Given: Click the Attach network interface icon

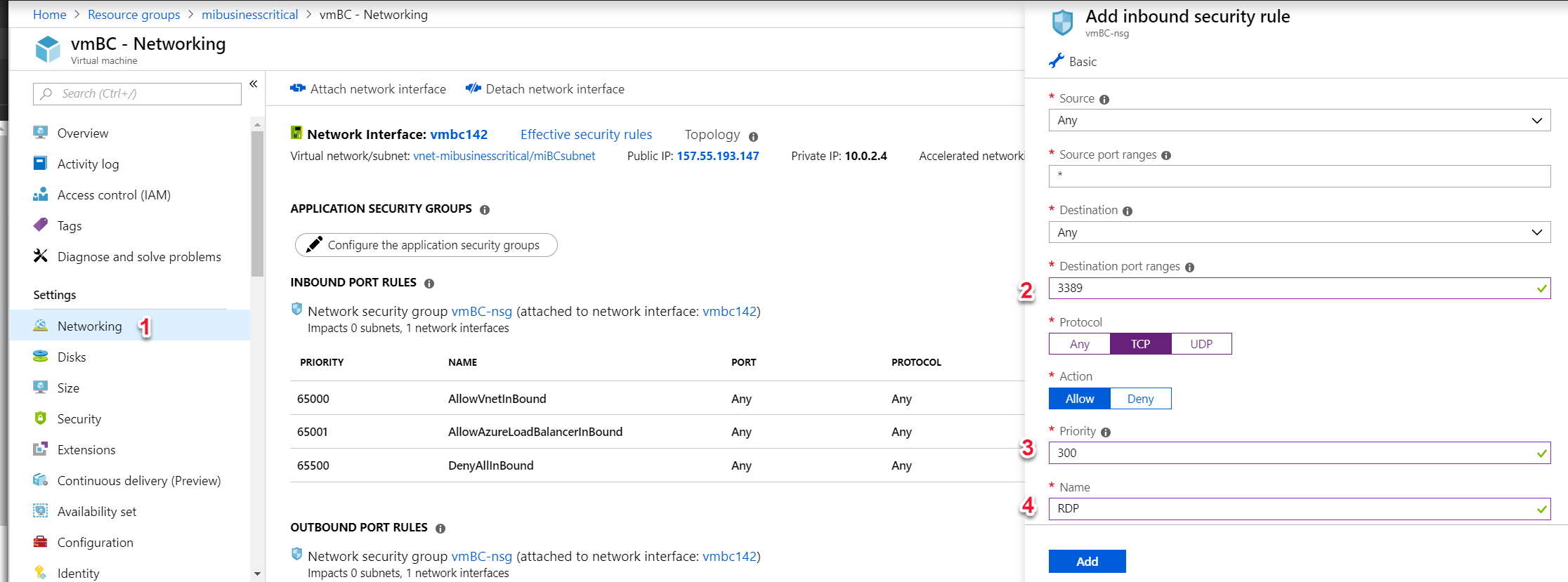Looking at the screenshot, I should tap(298, 88).
